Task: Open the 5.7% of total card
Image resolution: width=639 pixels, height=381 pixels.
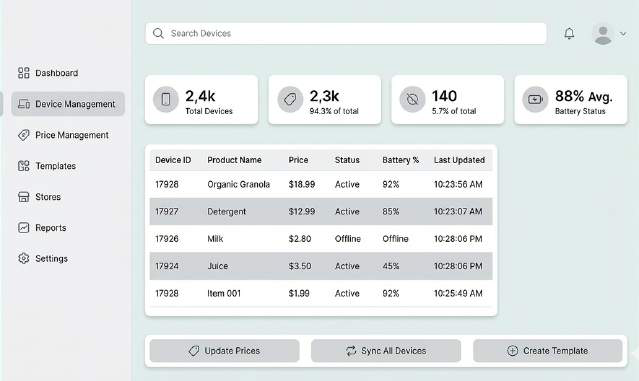Action: point(448,99)
